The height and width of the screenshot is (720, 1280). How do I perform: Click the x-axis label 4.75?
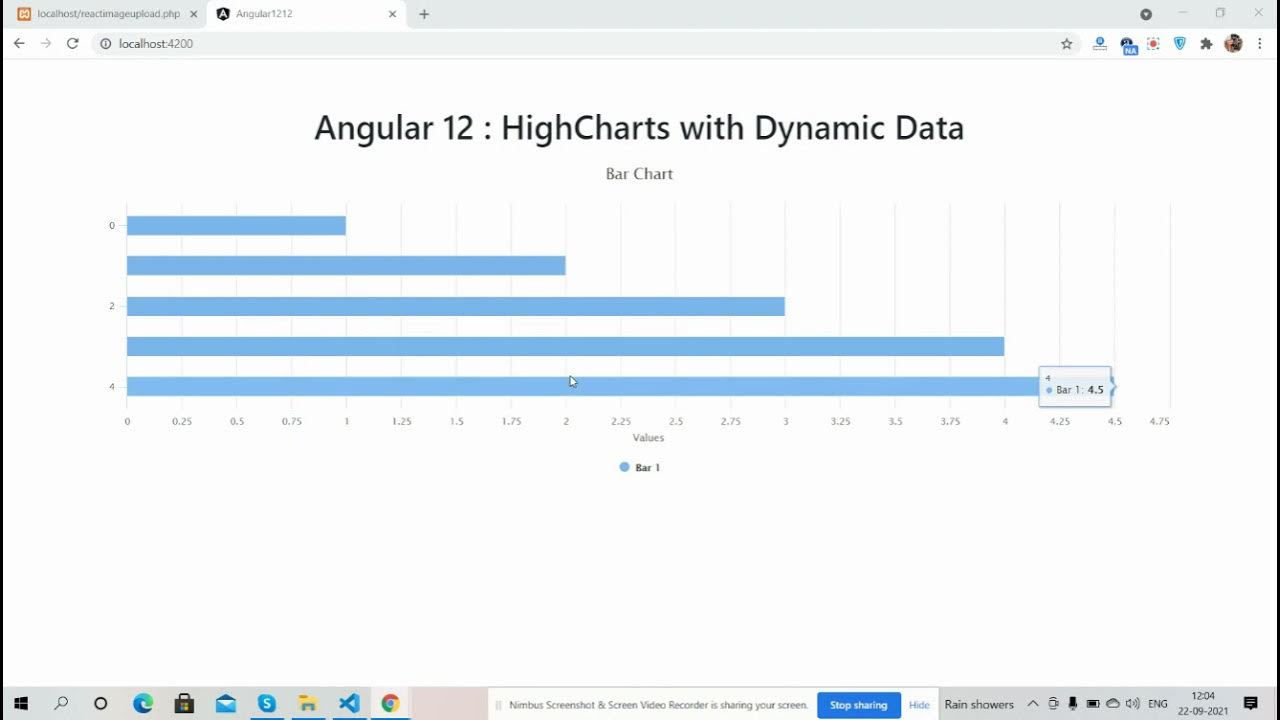pos(1159,422)
